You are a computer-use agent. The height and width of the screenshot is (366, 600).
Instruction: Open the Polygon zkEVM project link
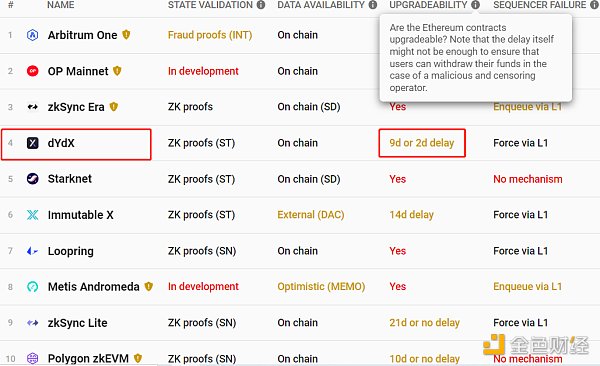pos(88,359)
